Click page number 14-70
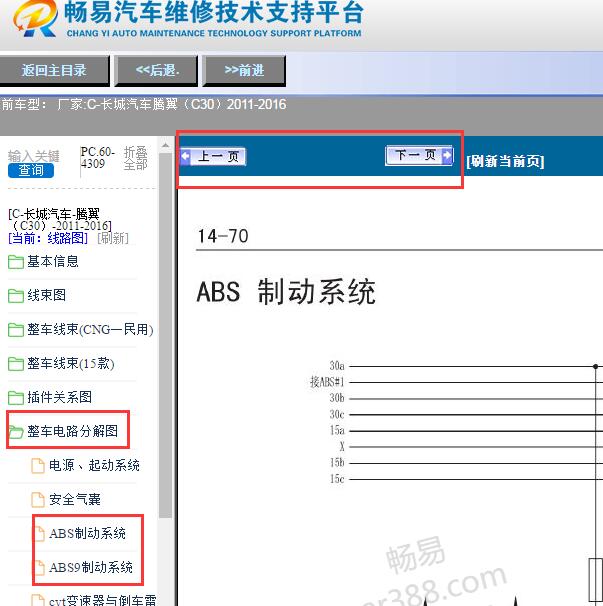Screen dimensions: 603x606 (x=223, y=236)
